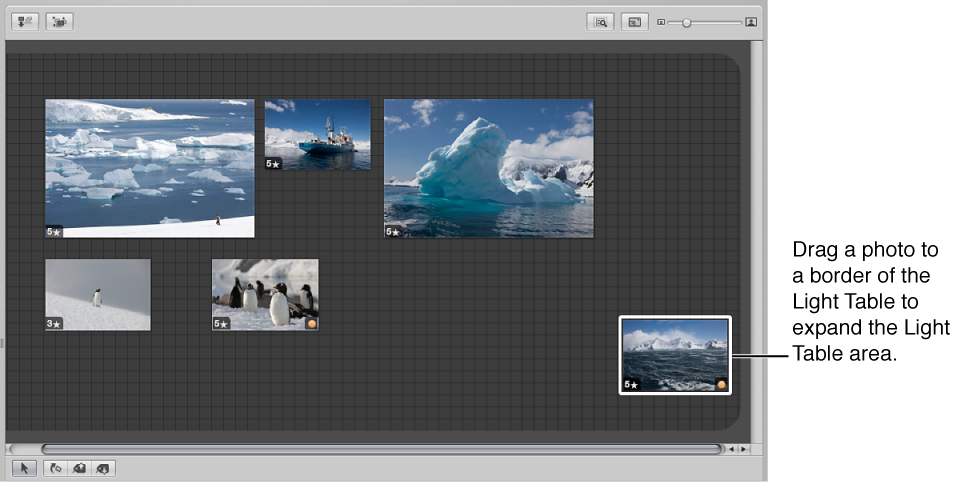This screenshot has width=960, height=482.
Task: Select the arrow Selection tool
Action: pyautogui.click(x=25, y=467)
